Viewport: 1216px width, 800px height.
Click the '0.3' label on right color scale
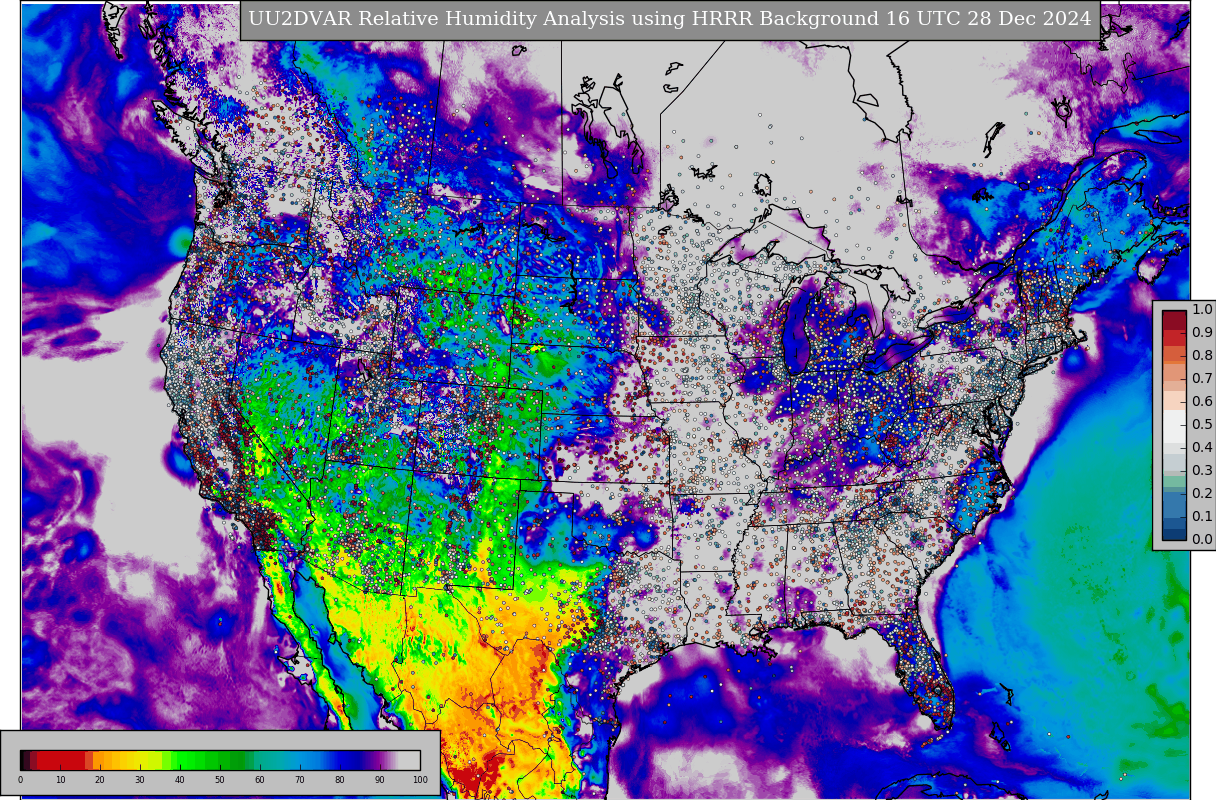[1202, 471]
